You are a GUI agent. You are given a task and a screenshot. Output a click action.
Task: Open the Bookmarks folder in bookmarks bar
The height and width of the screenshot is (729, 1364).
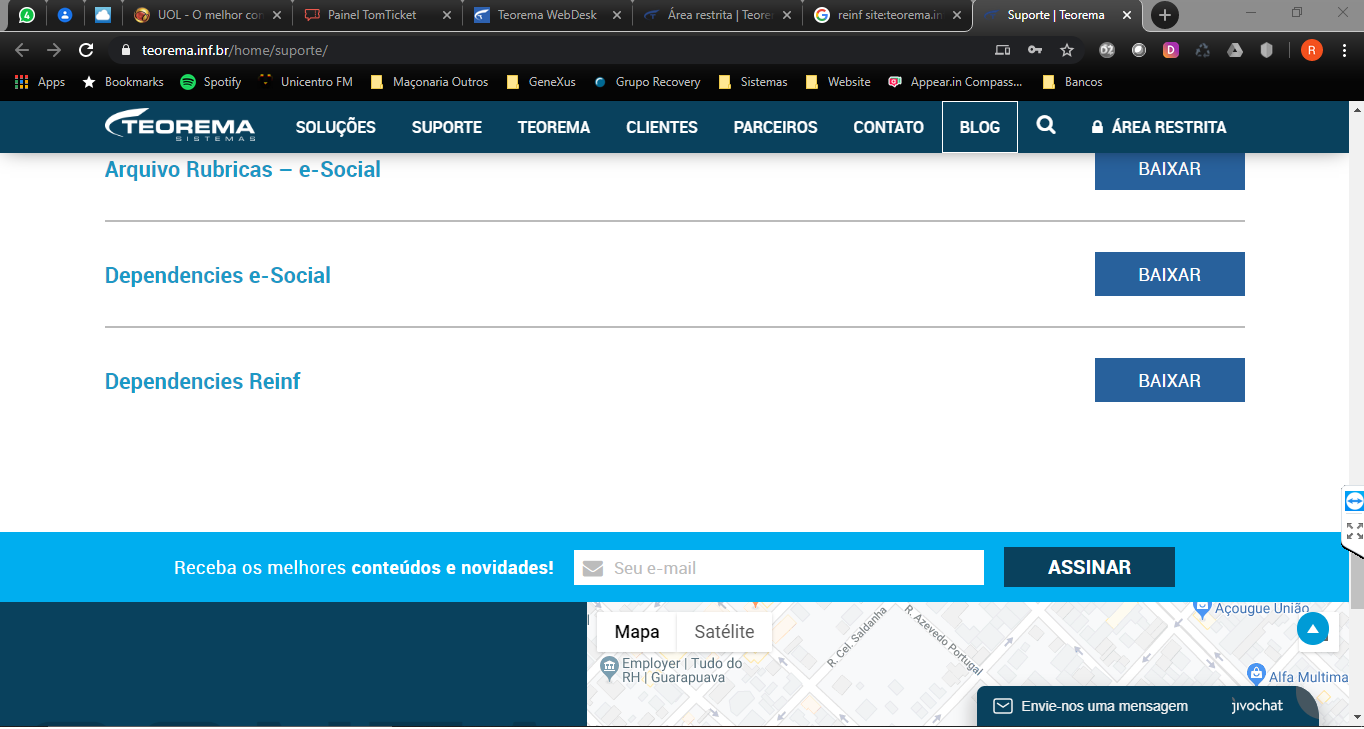pyautogui.click(x=123, y=82)
